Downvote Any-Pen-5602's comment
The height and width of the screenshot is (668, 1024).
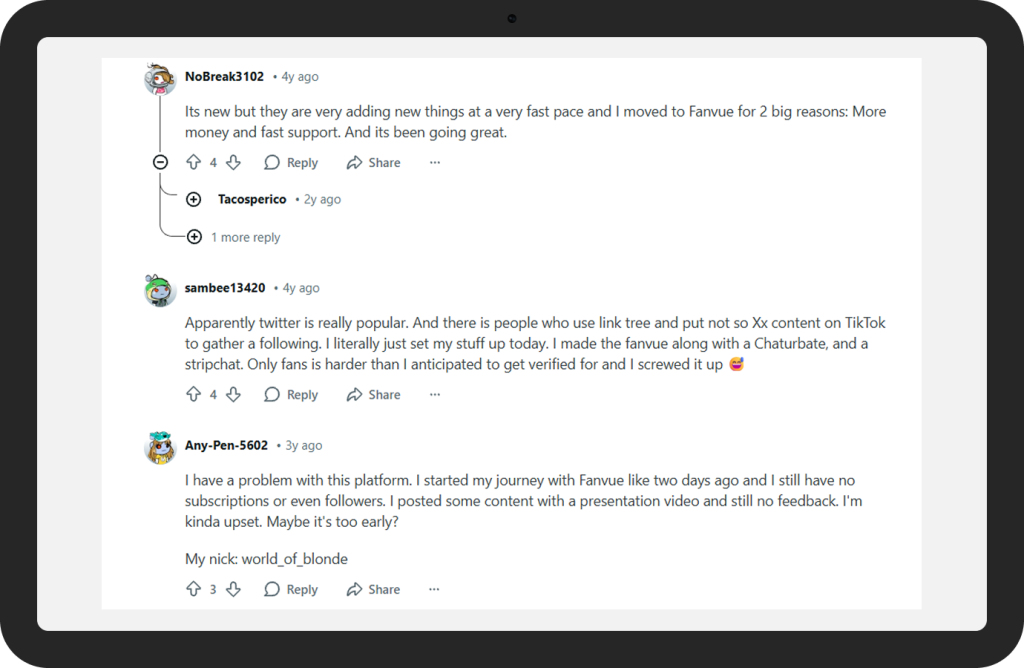click(233, 589)
